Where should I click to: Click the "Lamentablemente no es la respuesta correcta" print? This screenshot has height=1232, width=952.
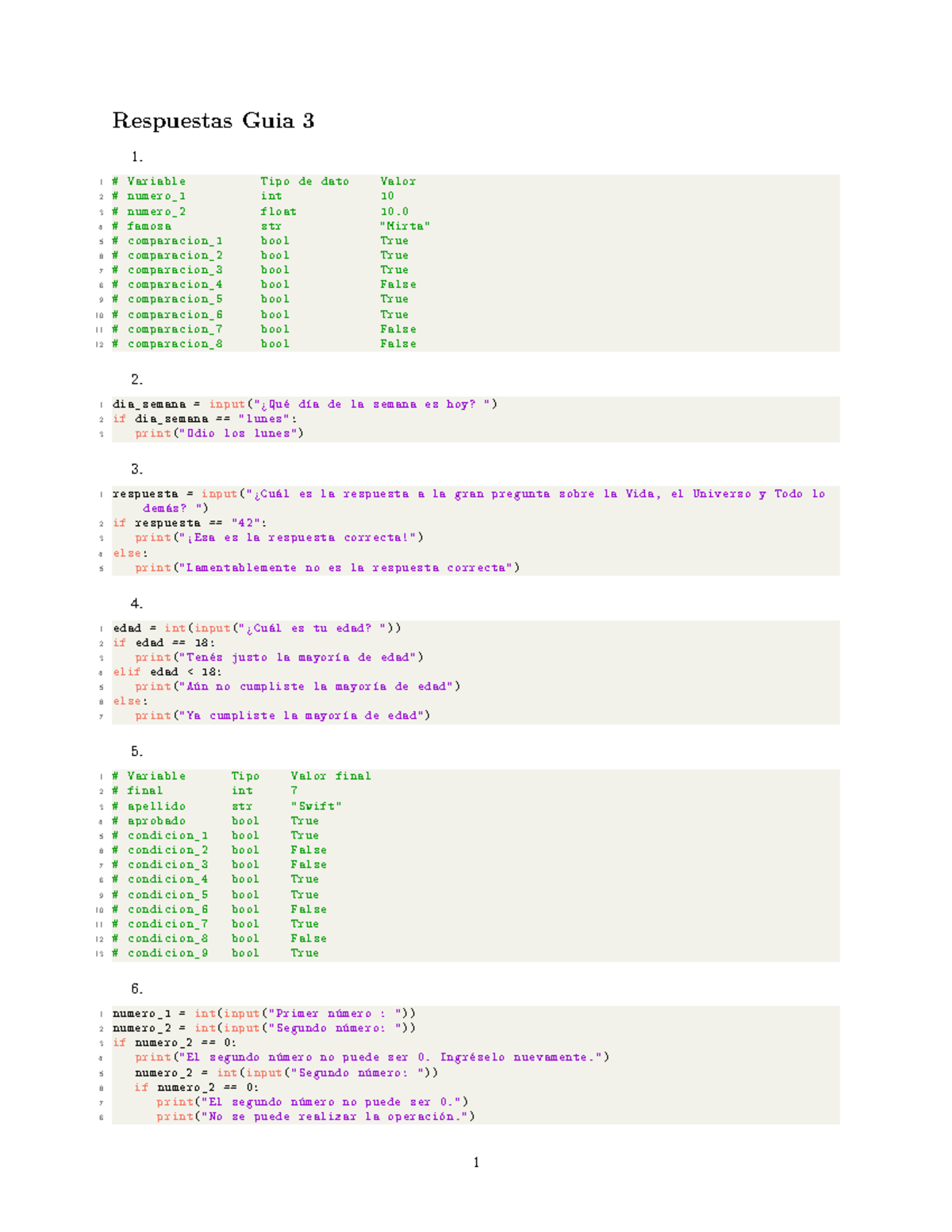327,568
